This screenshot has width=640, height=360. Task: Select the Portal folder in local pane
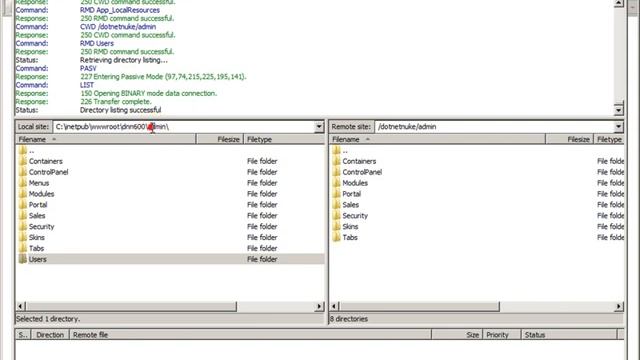pos(38,205)
